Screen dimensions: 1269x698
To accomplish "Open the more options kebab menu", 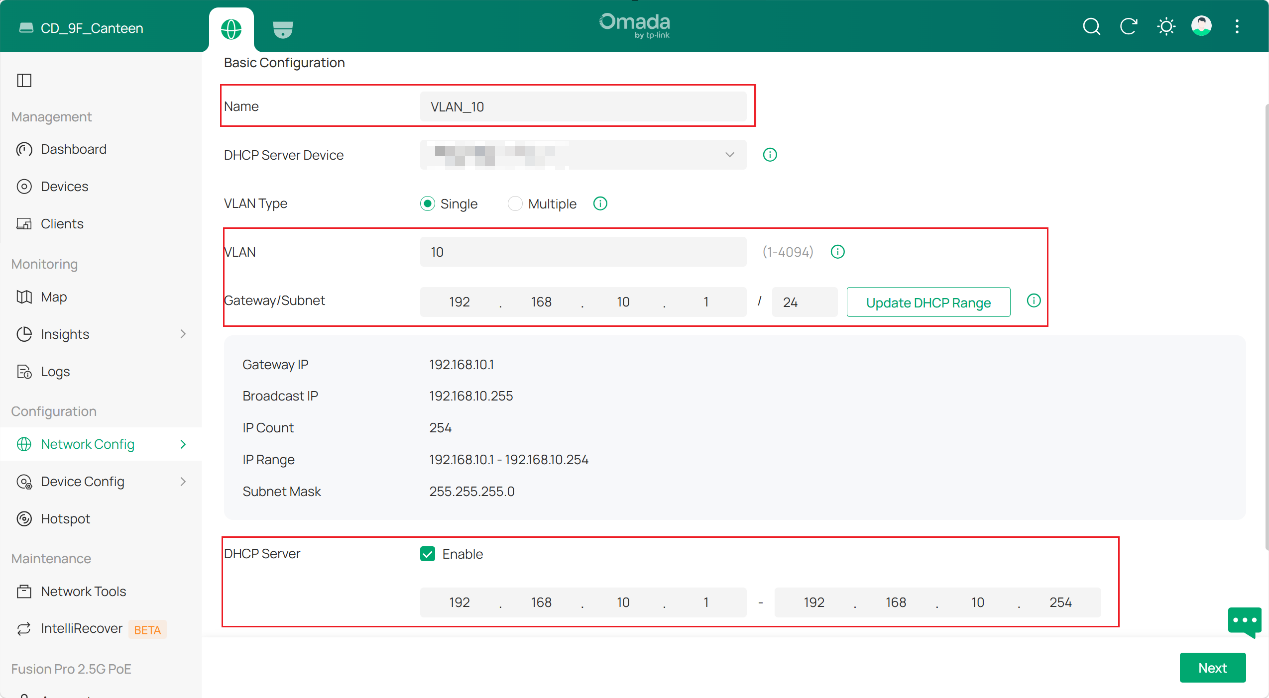I will click(x=1238, y=27).
